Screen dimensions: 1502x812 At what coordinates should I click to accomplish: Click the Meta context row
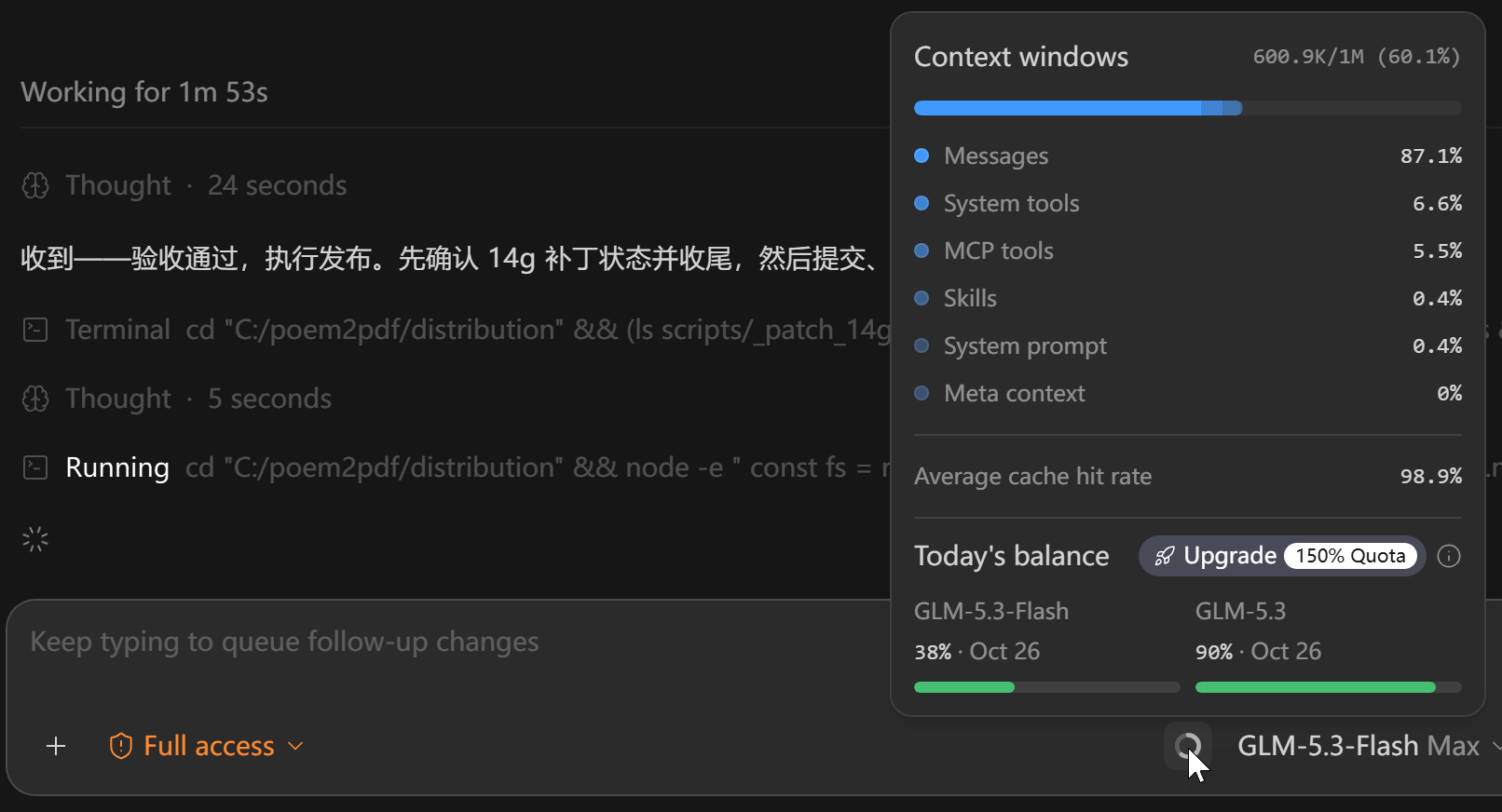click(x=1188, y=393)
